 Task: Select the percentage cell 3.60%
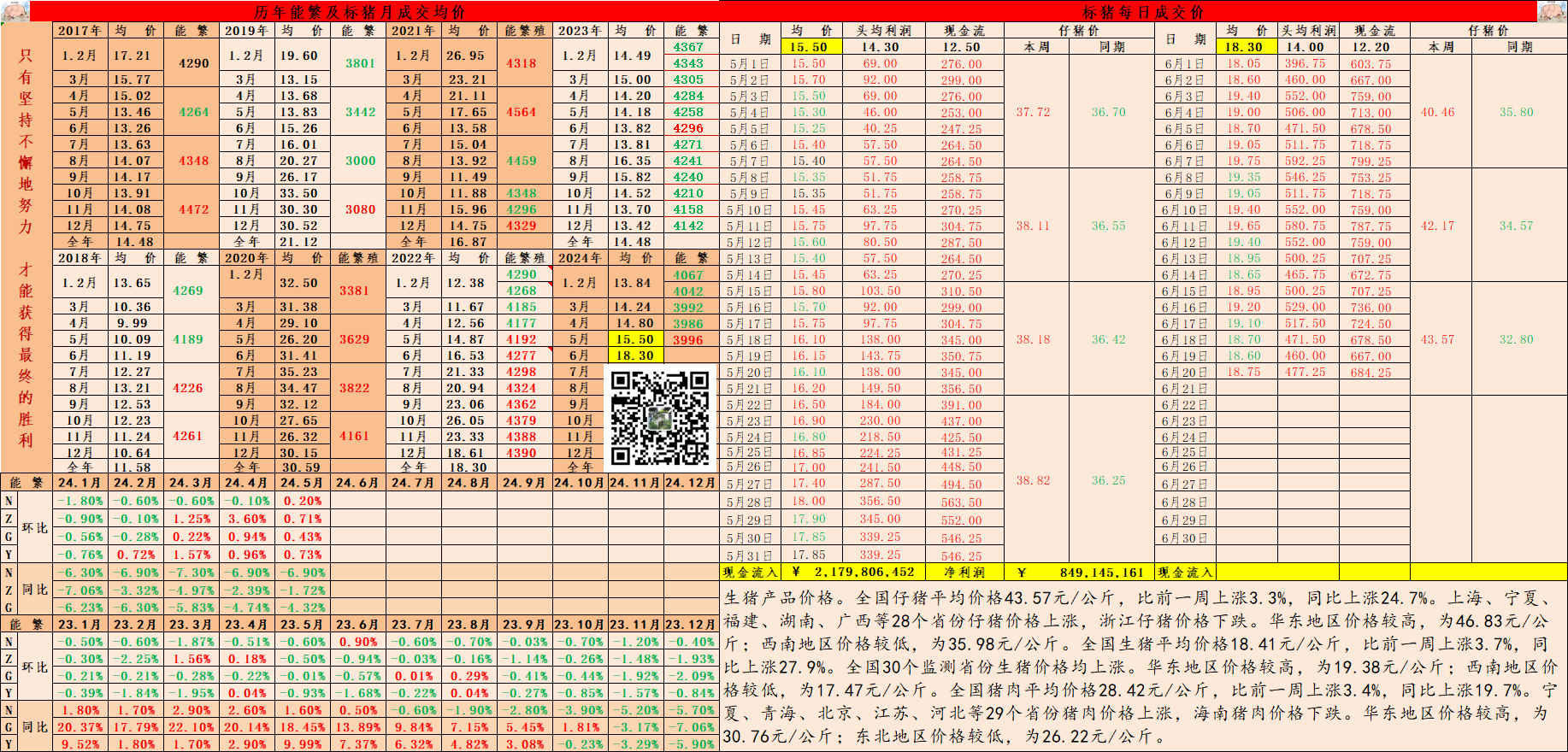pos(246,519)
